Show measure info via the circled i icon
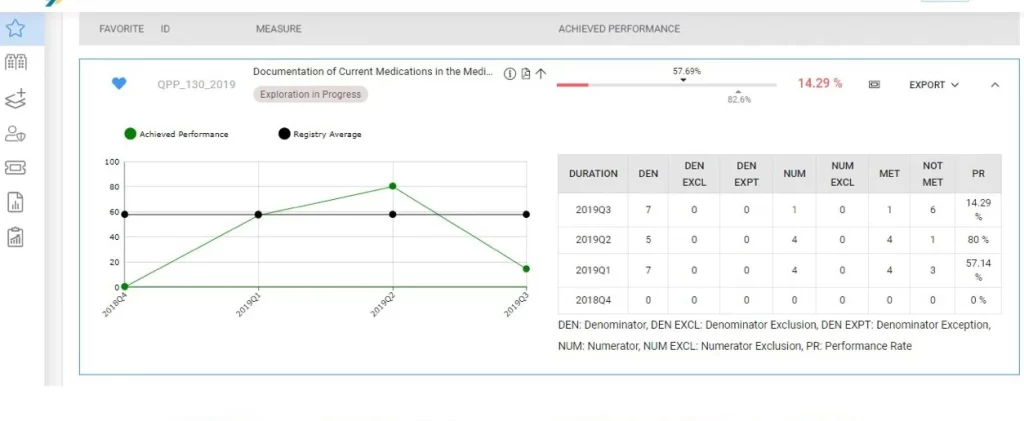 [x=510, y=74]
